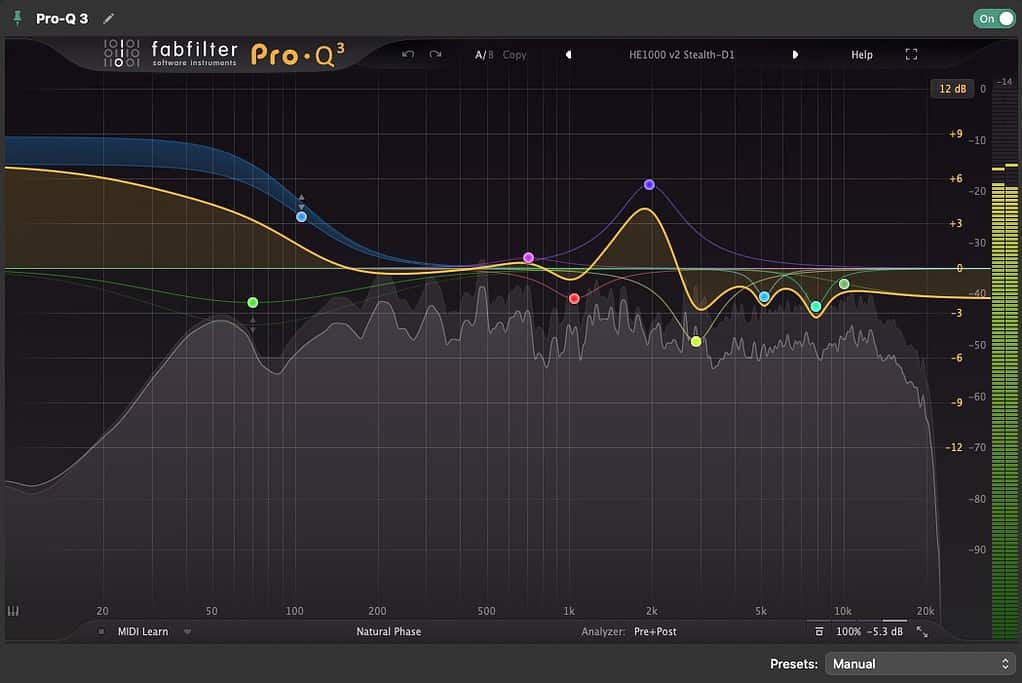Click the pencil icon beside Pro-Q 3
Viewport: 1022px width, 683px height.
coord(109,18)
